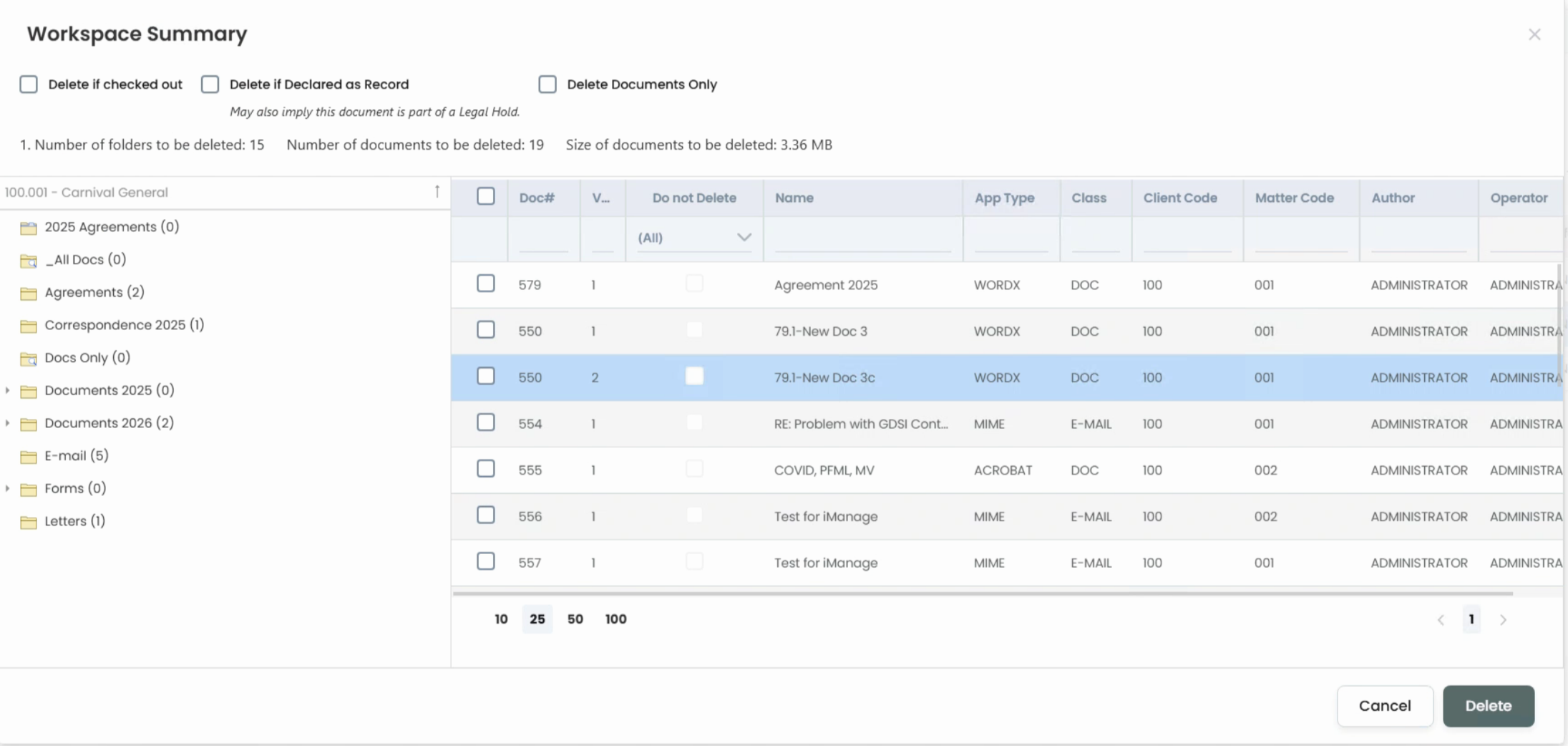Click the Name filter input field
This screenshot has height=746, width=1568.
coord(862,239)
